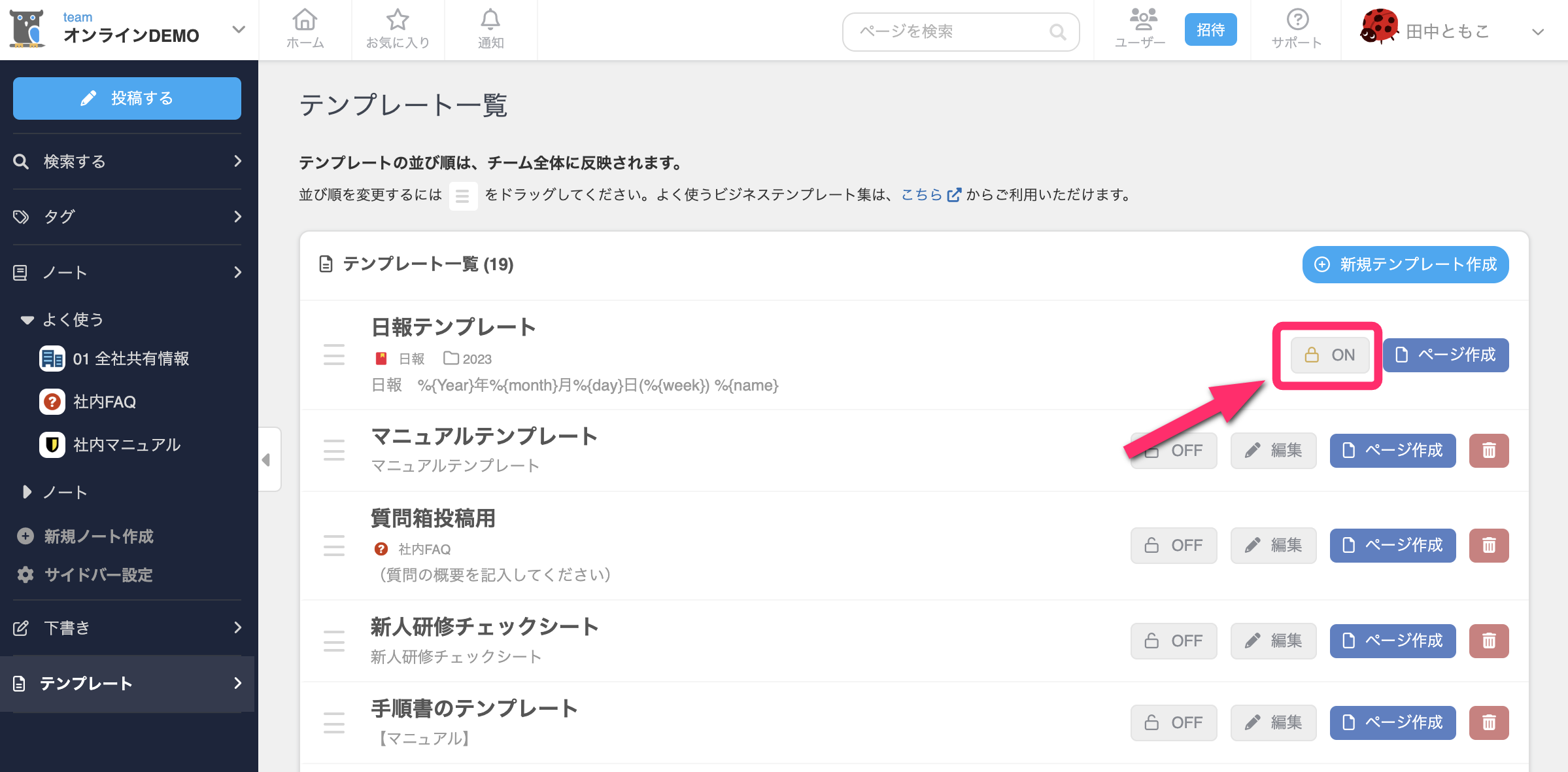Viewport: 1568px width, 772px height.
Task: Collapse the sidebar with arrow handle
Action: (267, 460)
